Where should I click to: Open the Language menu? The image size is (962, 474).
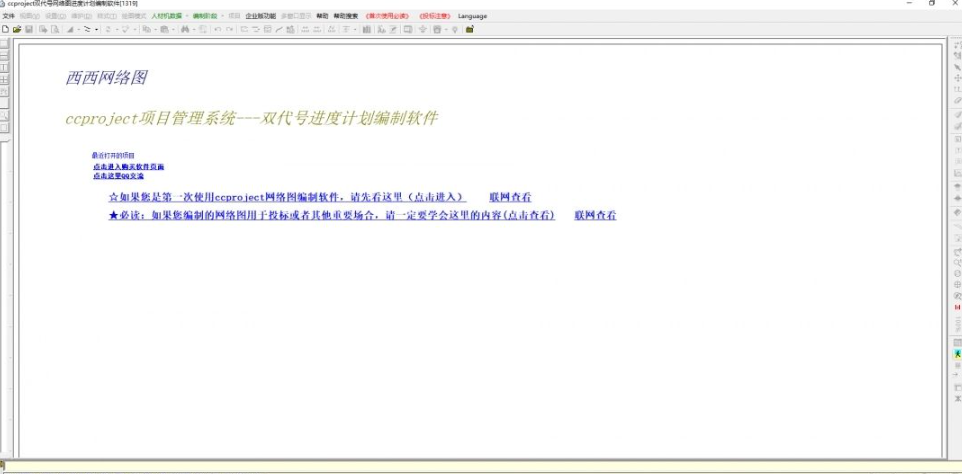pos(472,16)
